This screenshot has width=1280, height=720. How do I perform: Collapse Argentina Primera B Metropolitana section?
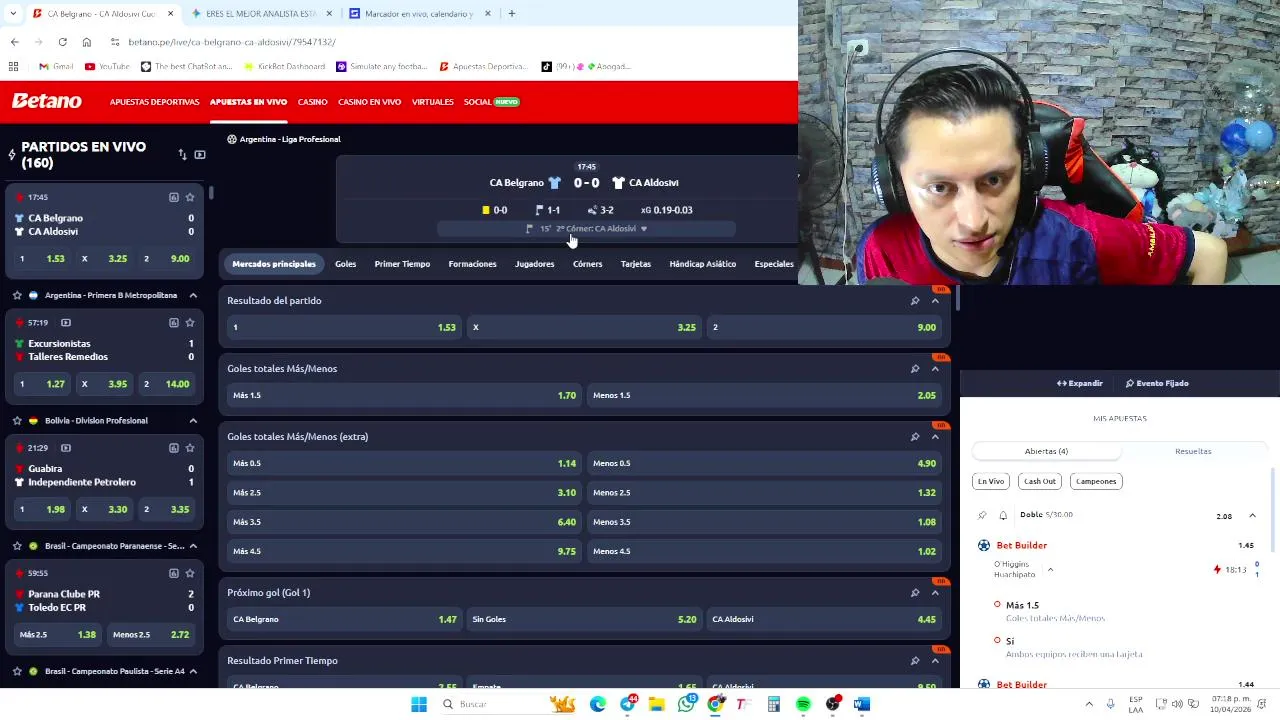point(193,295)
